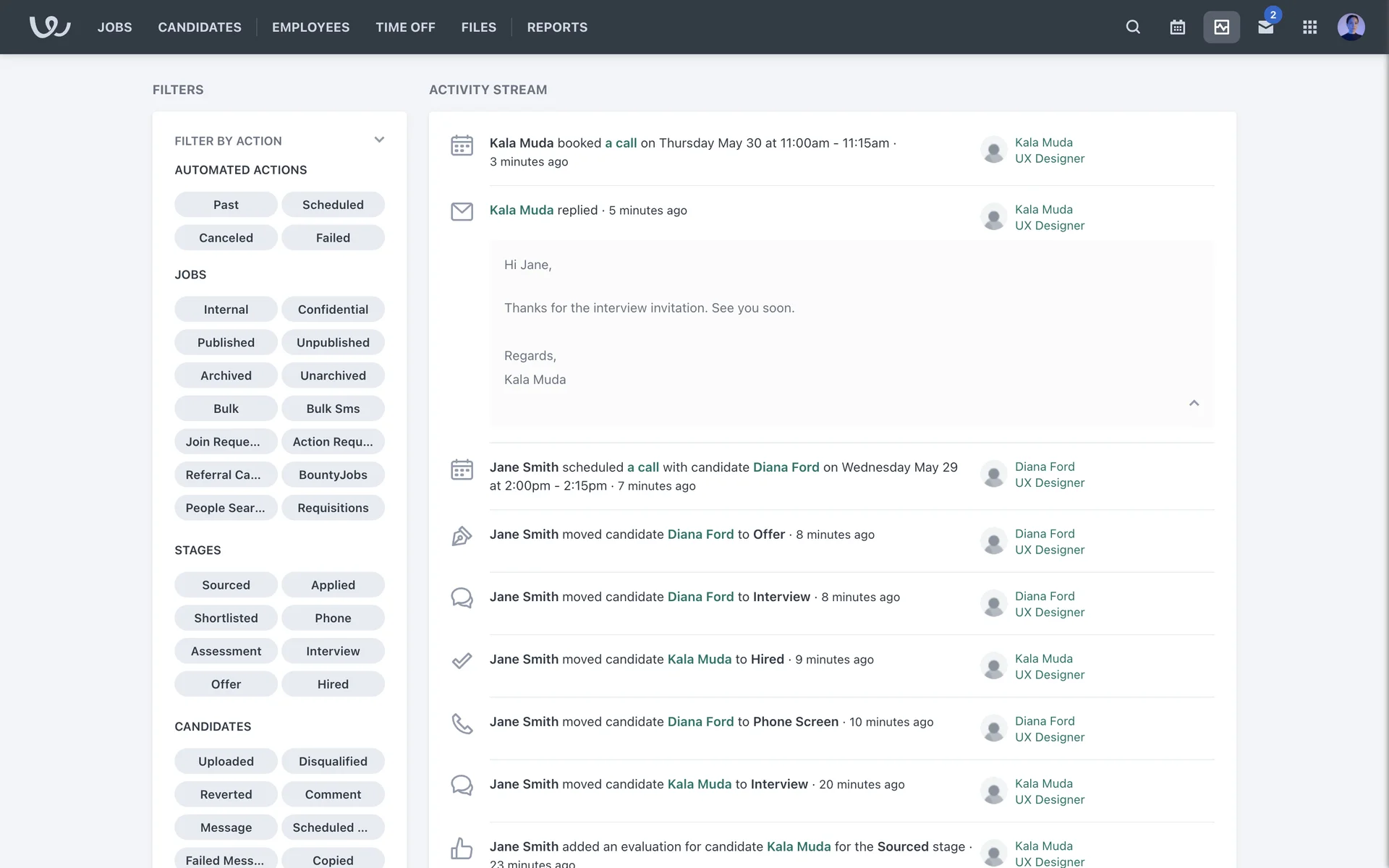Click the activity stream chart icon
Image resolution: width=1389 pixels, height=868 pixels.
[x=1221, y=27]
